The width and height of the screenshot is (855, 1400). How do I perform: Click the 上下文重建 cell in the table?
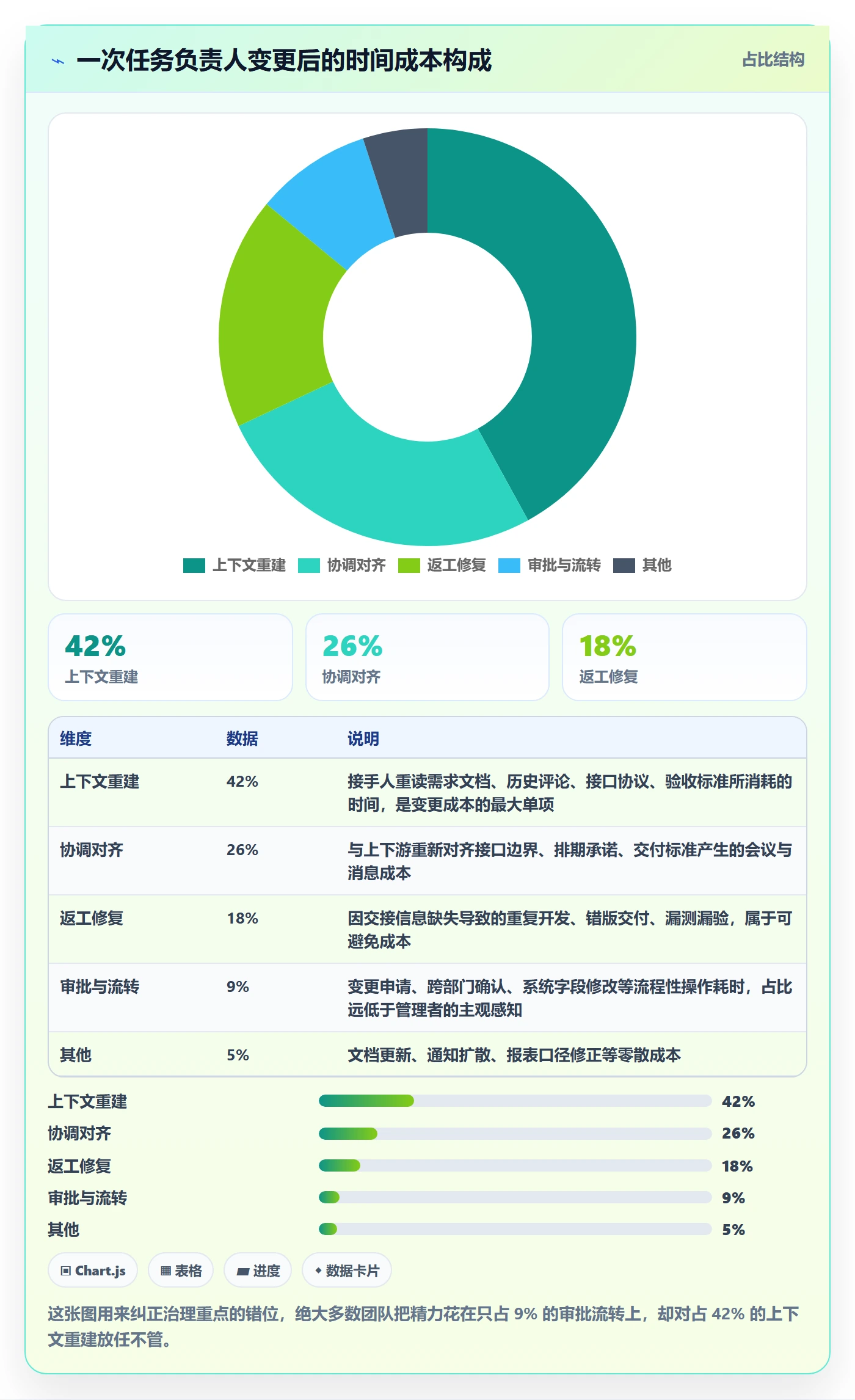pyautogui.click(x=100, y=782)
